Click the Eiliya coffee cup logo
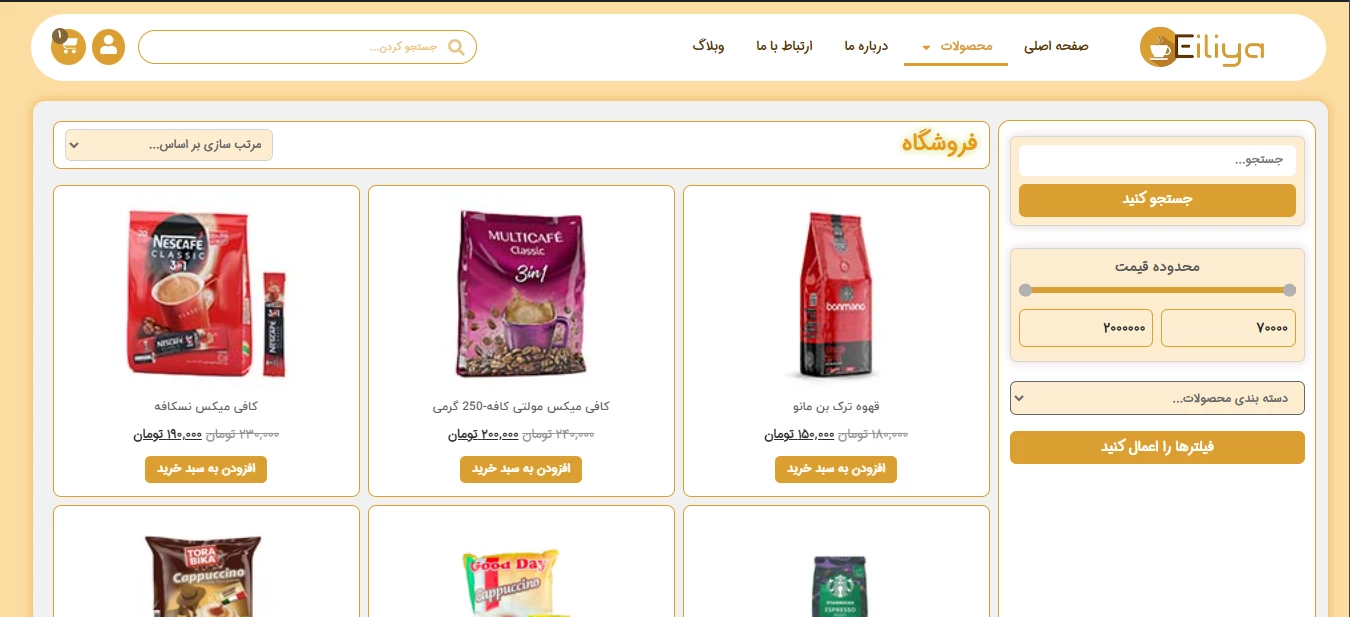Screen dimensions: 1350x617 tap(1159, 47)
